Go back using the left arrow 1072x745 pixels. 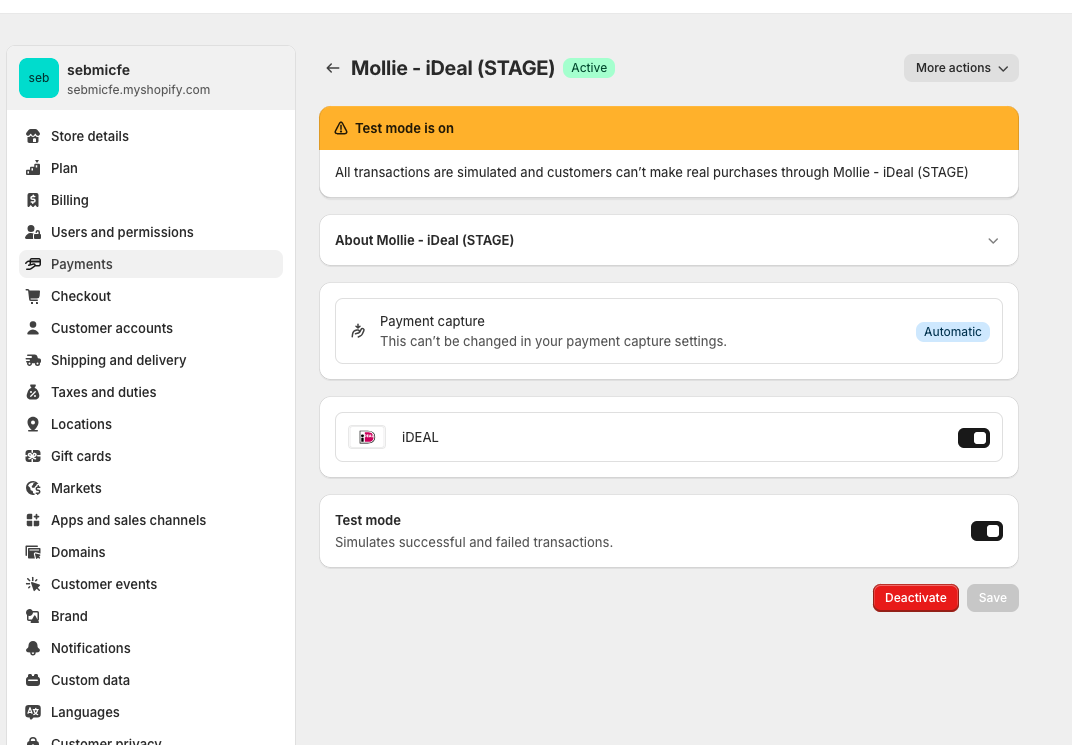click(333, 68)
